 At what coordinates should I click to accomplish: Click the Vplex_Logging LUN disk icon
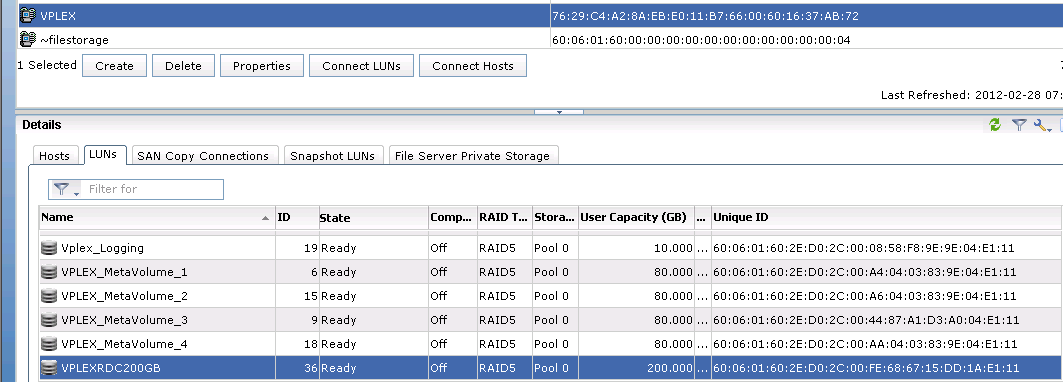[49, 248]
